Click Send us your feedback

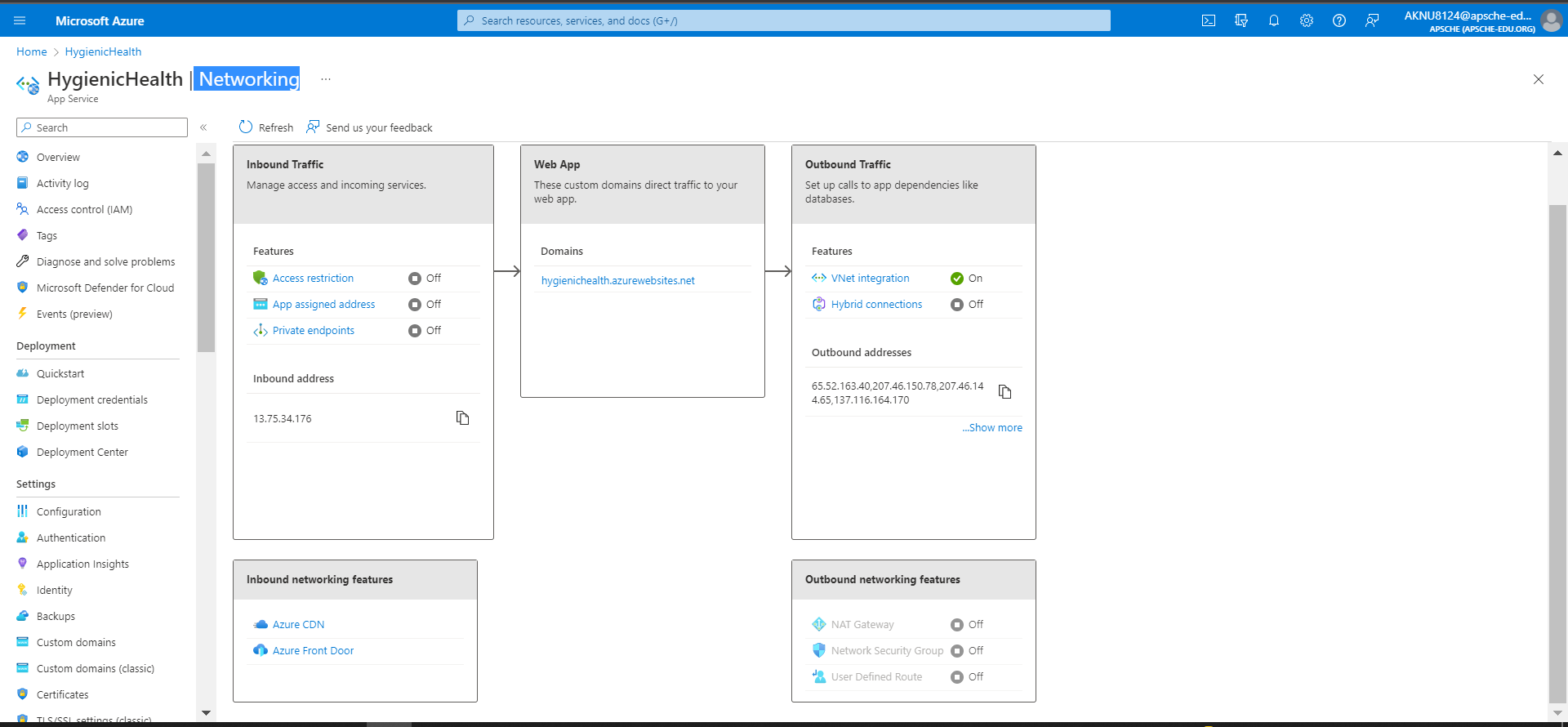coord(370,127)
